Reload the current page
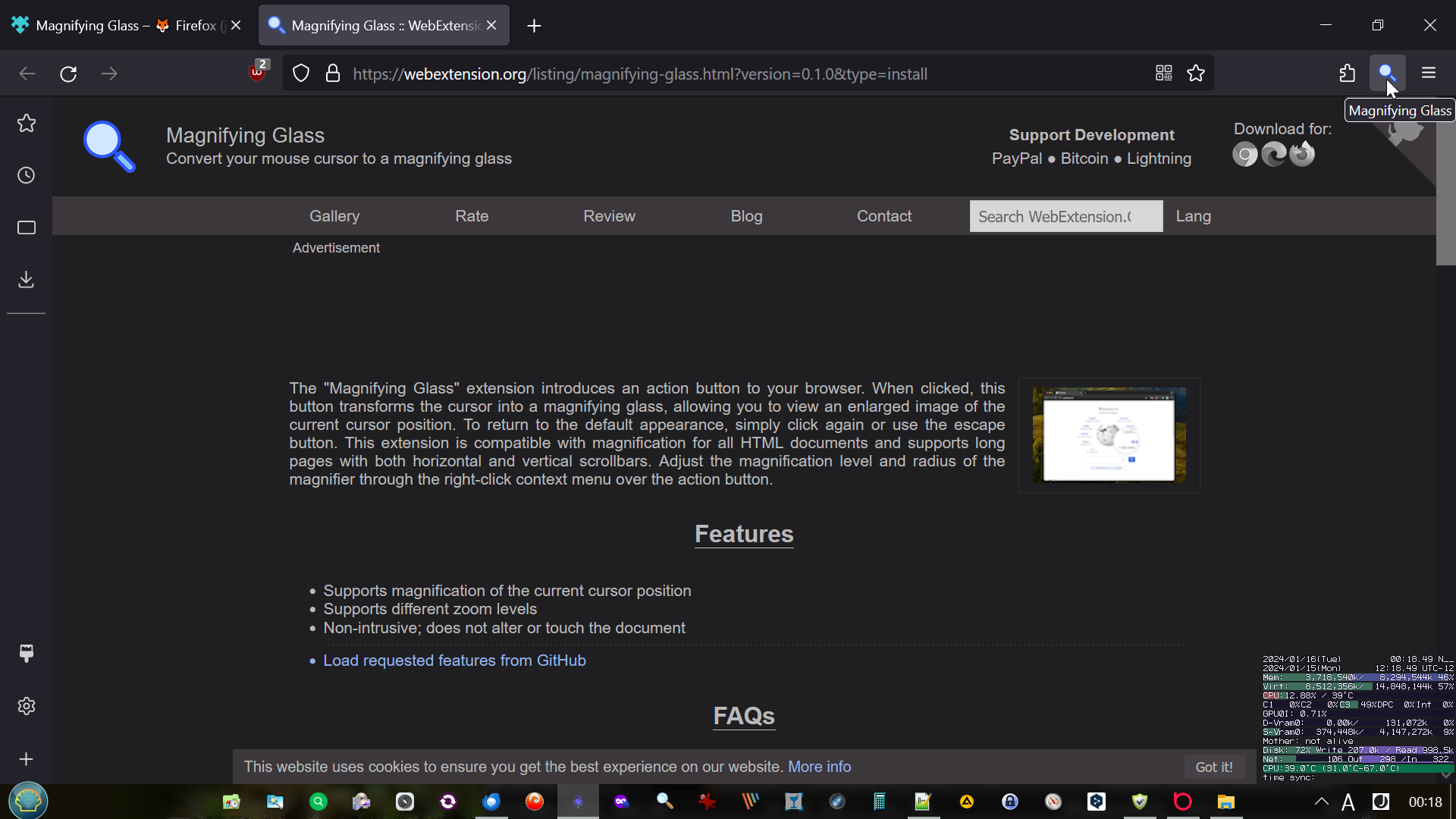The image size is (1456, 819). click(68, 74)
